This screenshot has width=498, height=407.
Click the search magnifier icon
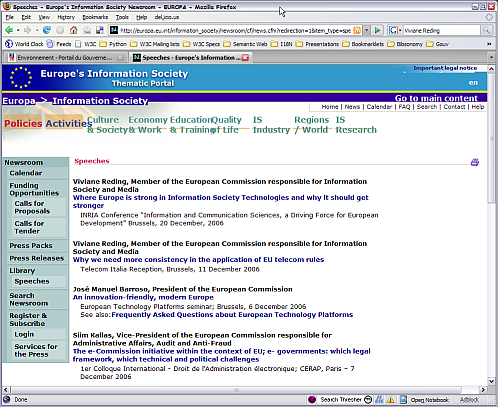pos(486,30)
